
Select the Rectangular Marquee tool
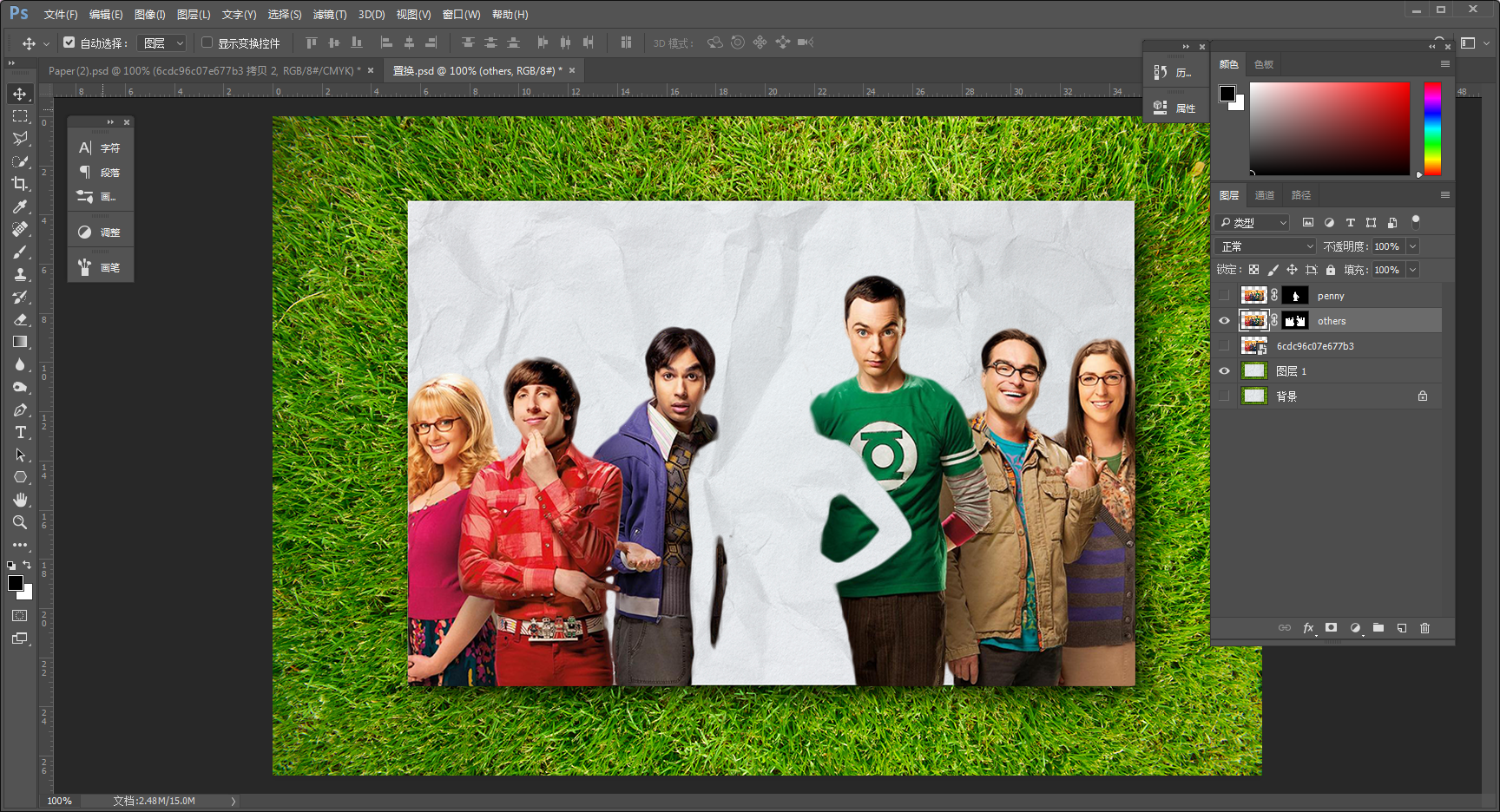20,116
